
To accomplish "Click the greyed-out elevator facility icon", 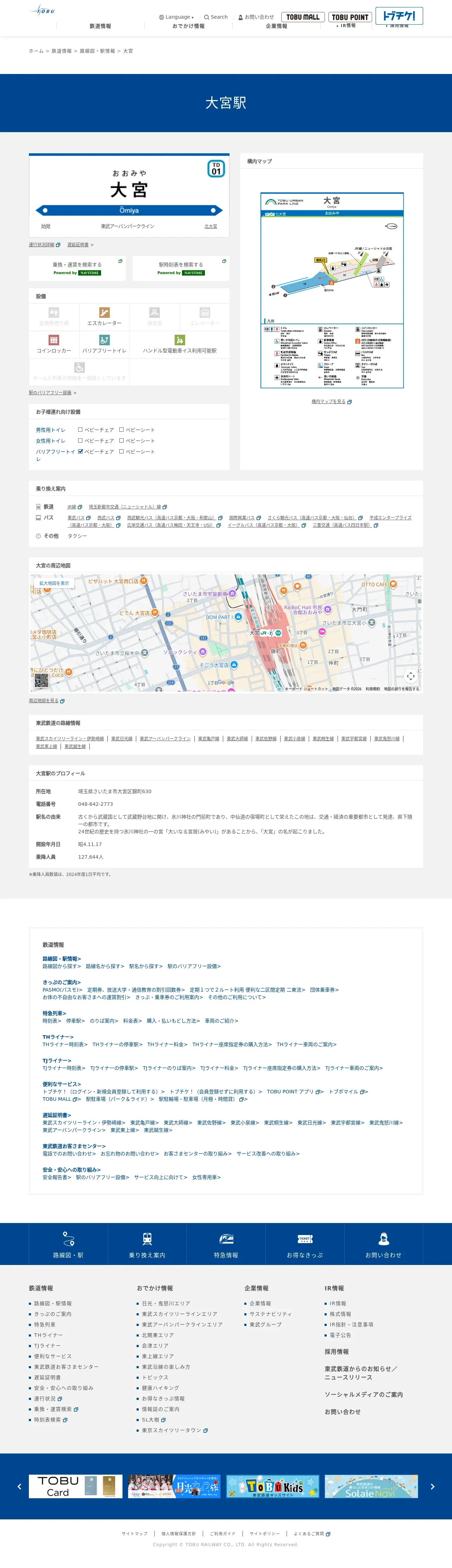I will 205,312.
